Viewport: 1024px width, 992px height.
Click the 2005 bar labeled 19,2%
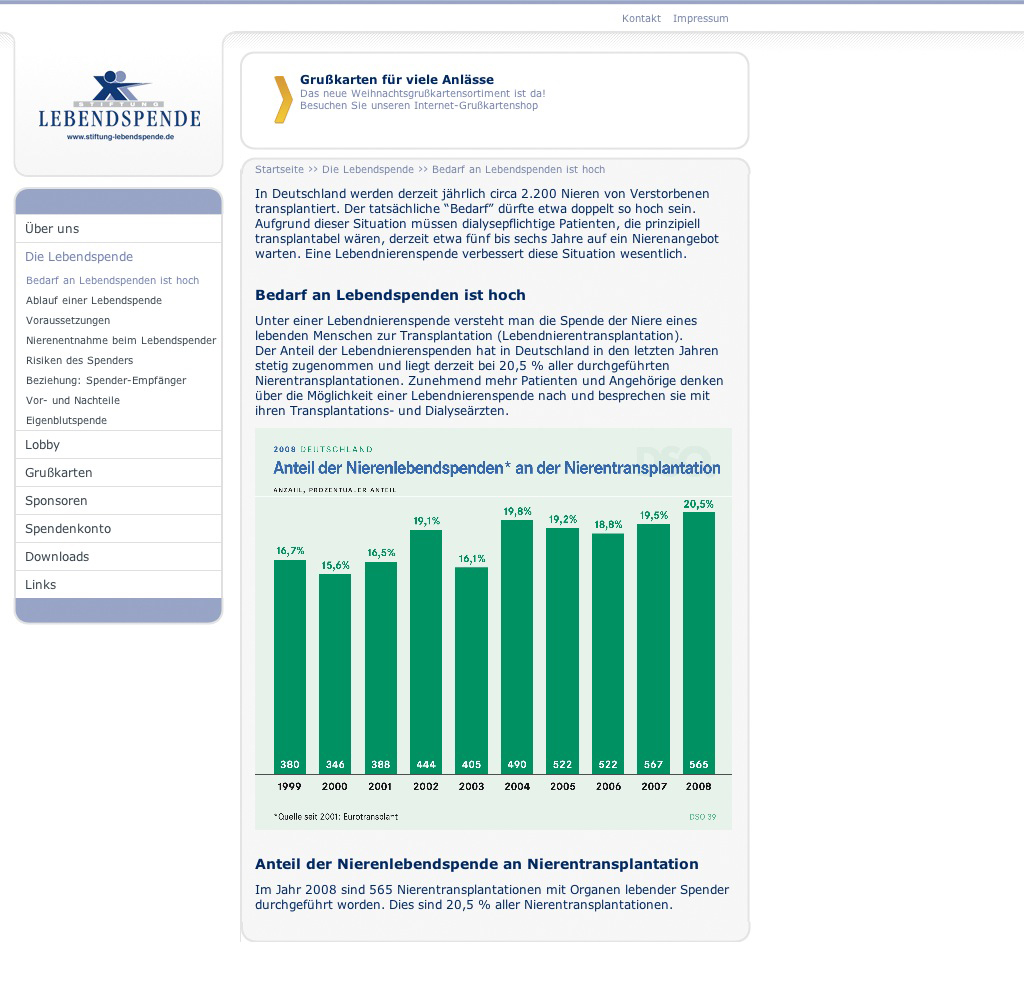(x=562, y=651)
